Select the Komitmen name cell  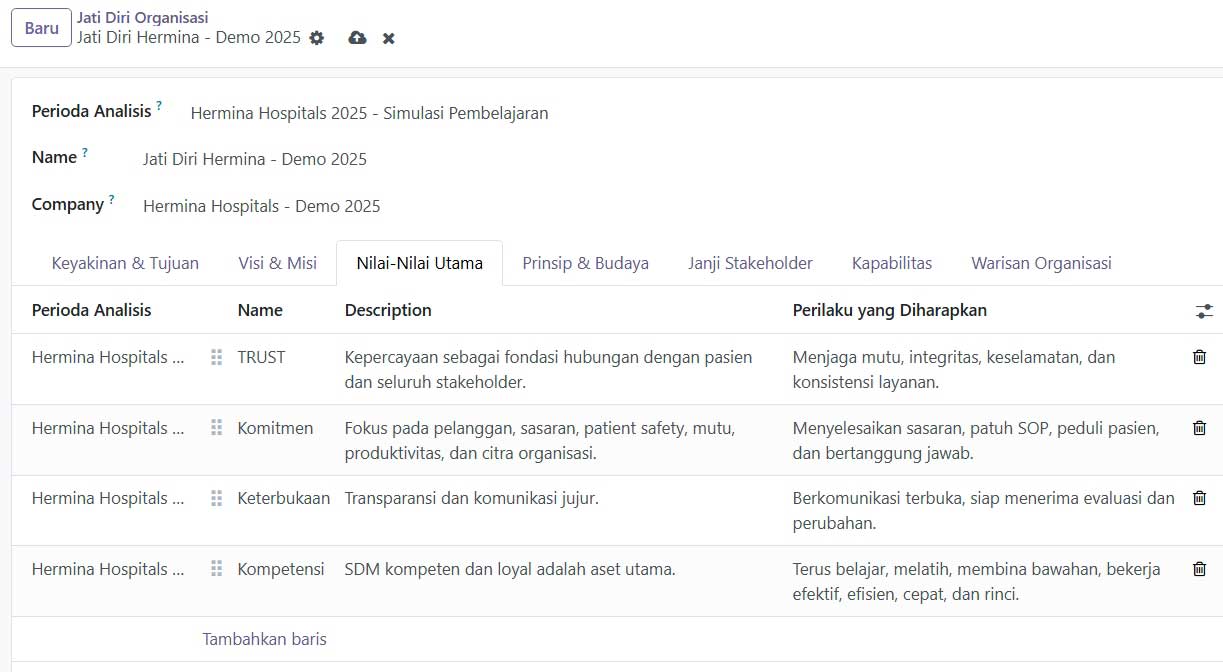275,428
